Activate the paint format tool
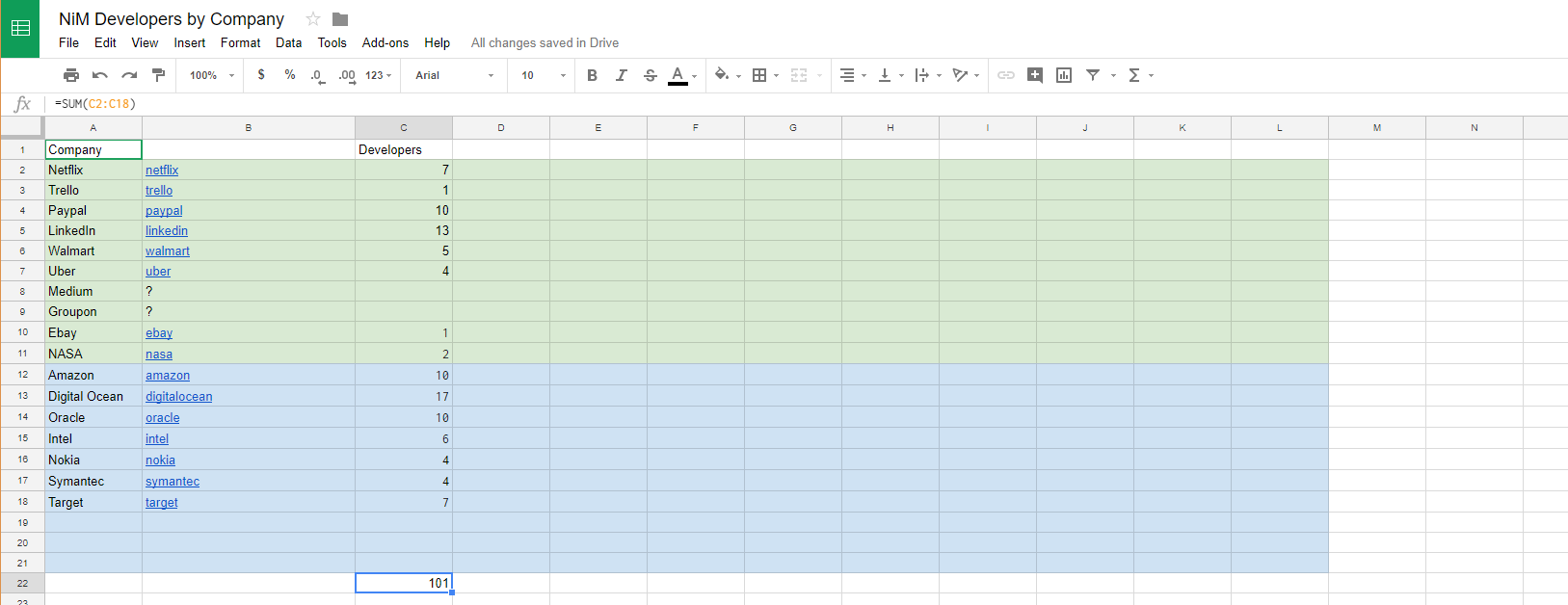 [159, 75]
